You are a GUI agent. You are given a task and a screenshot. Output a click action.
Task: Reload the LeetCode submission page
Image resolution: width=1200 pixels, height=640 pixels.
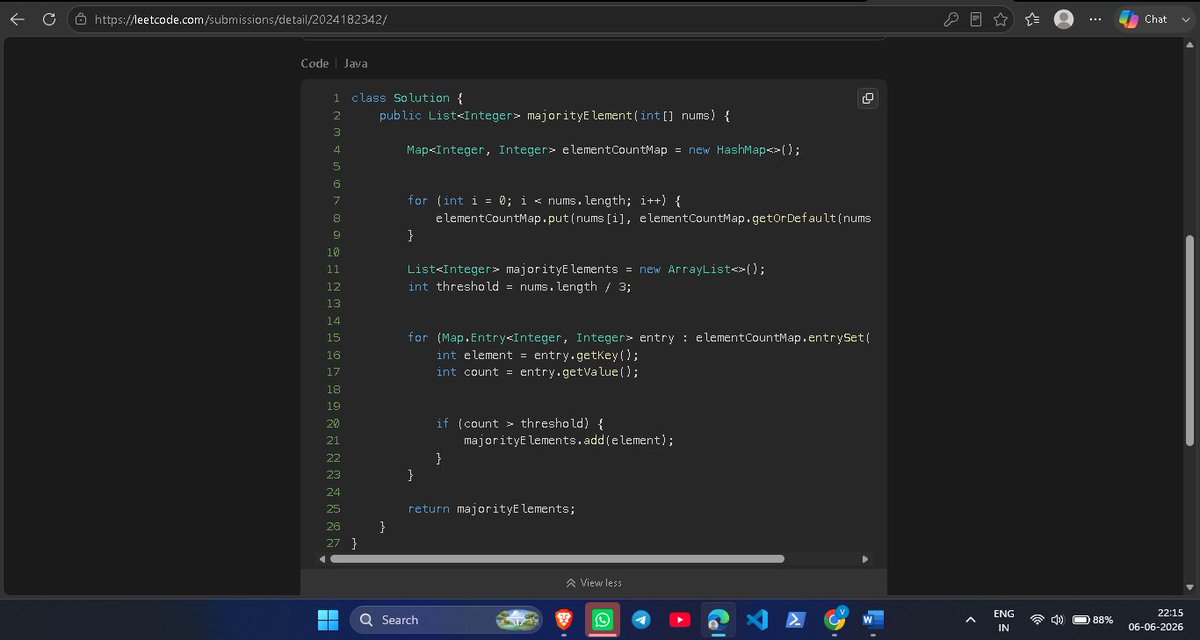click(x=48, y=19)
